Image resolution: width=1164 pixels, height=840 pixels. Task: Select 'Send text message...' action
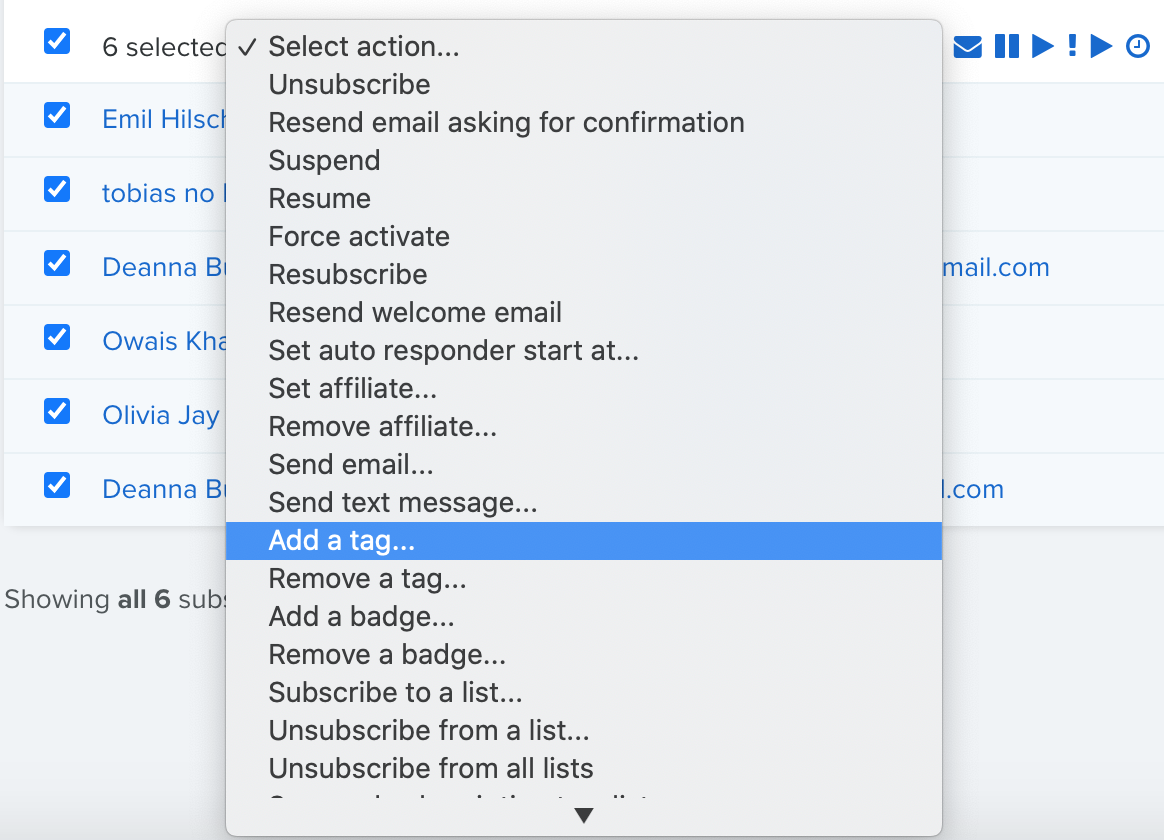pos(583,502)
